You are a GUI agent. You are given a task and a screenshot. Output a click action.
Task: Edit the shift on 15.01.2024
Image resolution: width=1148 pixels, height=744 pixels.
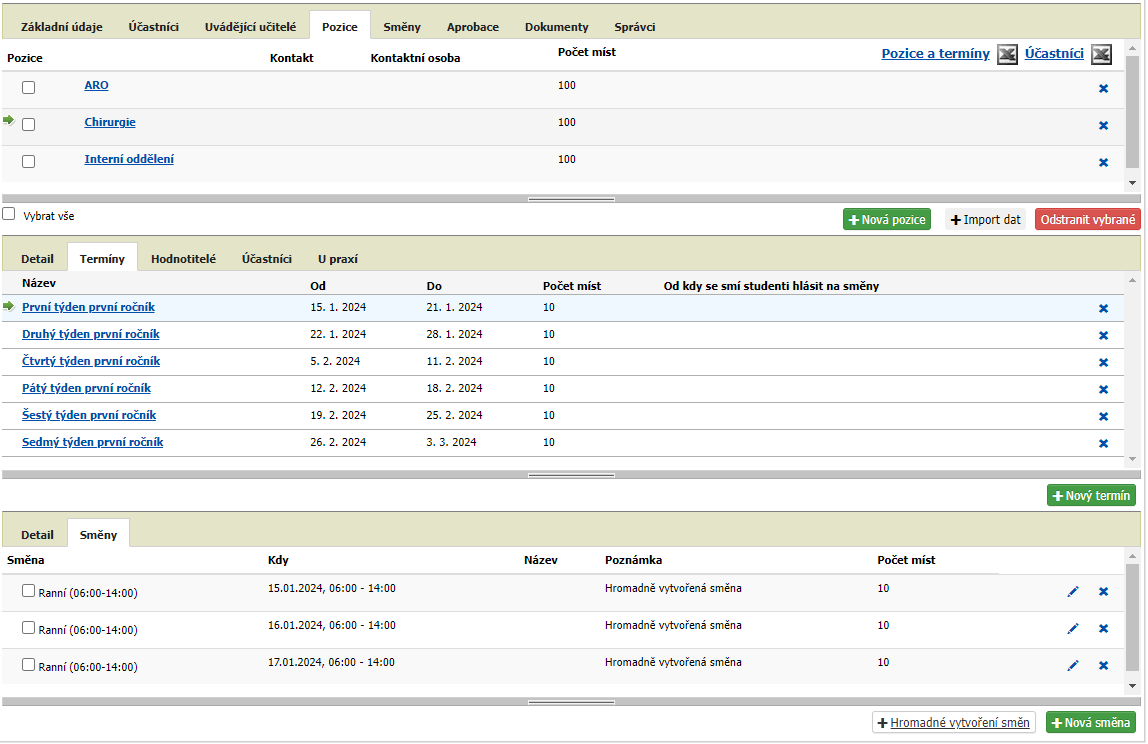pyautogui.click(x=1073, y=592)
